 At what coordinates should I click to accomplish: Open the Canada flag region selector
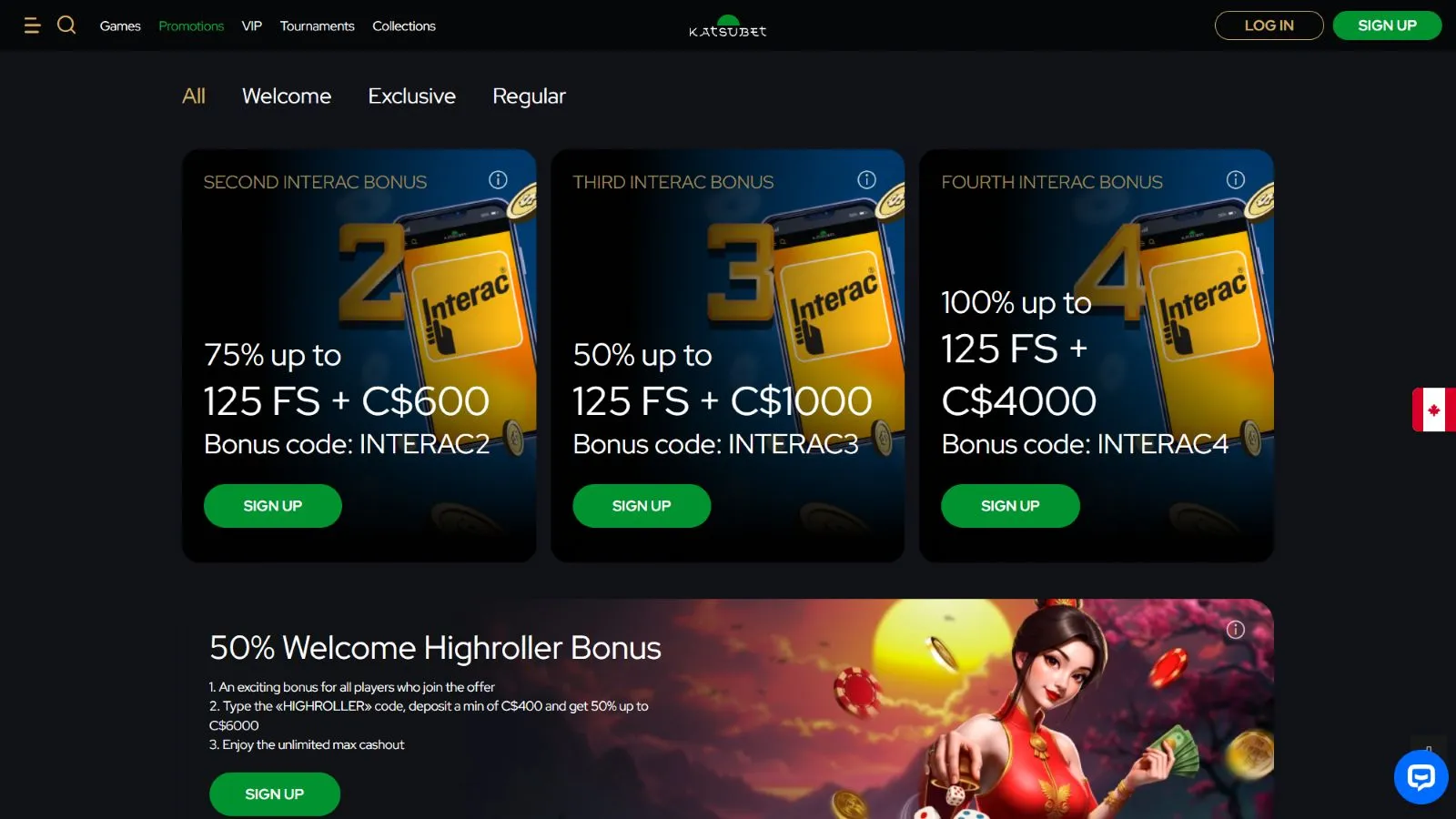point(1433,409)
